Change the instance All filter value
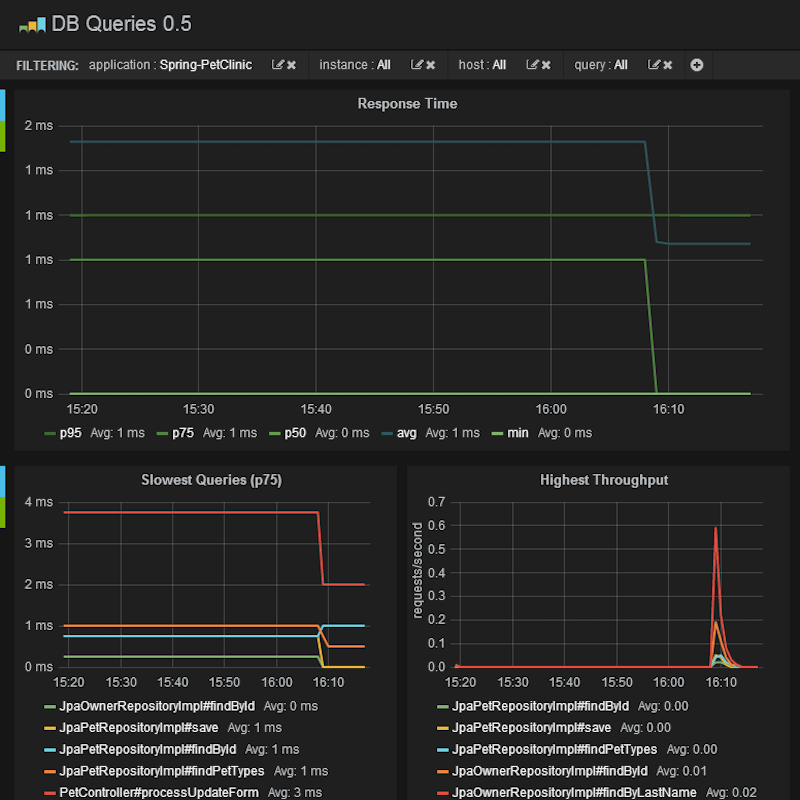Image resolution: width=800 pixels, height=800 pixels. (x=384, y=65)
